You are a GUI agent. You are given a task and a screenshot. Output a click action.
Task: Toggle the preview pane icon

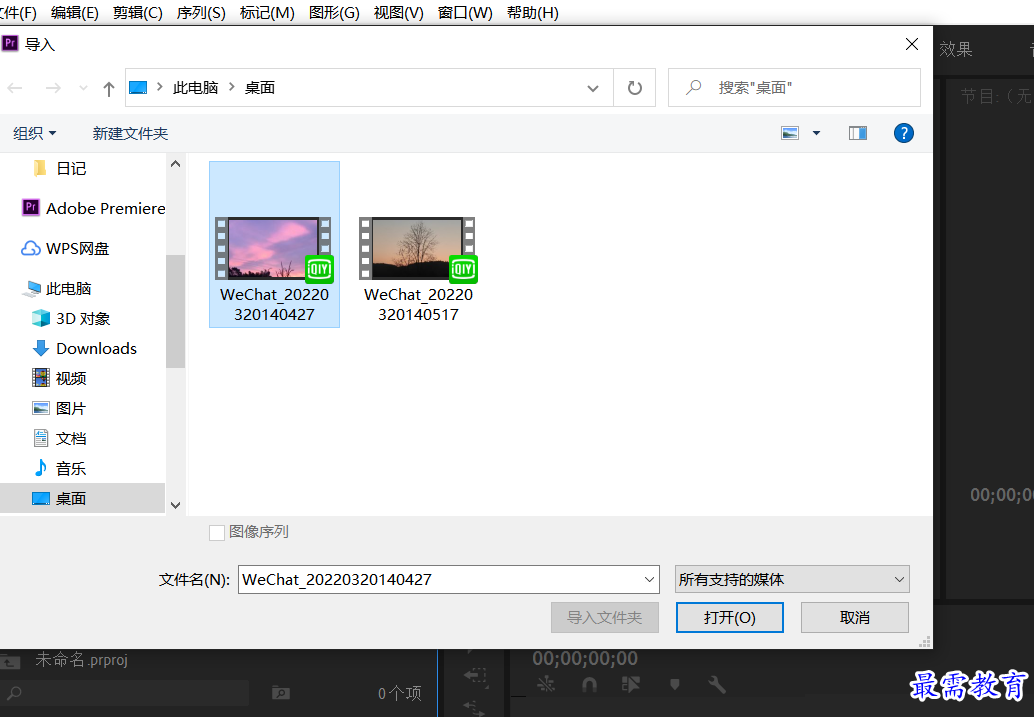pos(858,133)
